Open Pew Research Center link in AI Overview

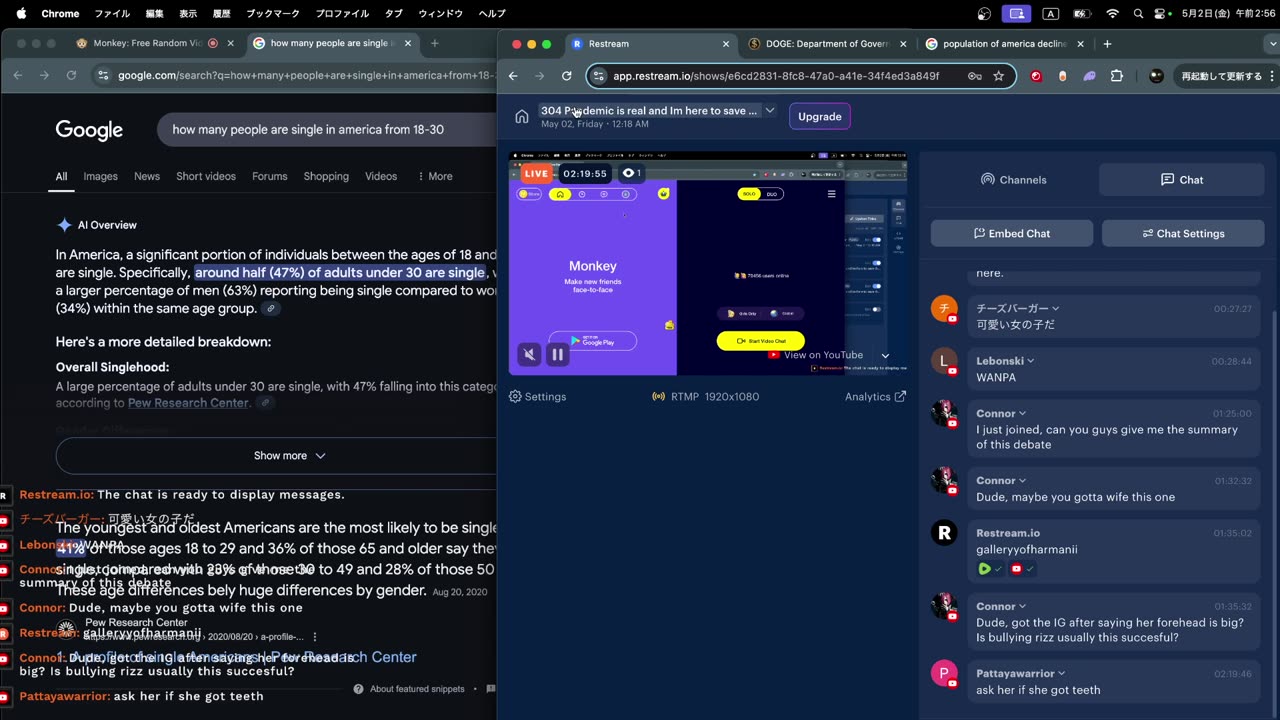188,403
